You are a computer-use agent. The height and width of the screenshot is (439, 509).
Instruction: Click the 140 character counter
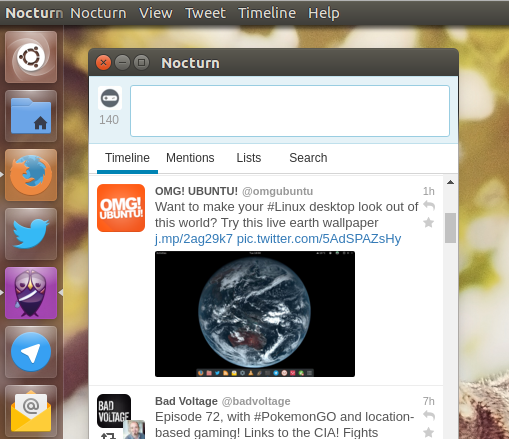(109, 120)
